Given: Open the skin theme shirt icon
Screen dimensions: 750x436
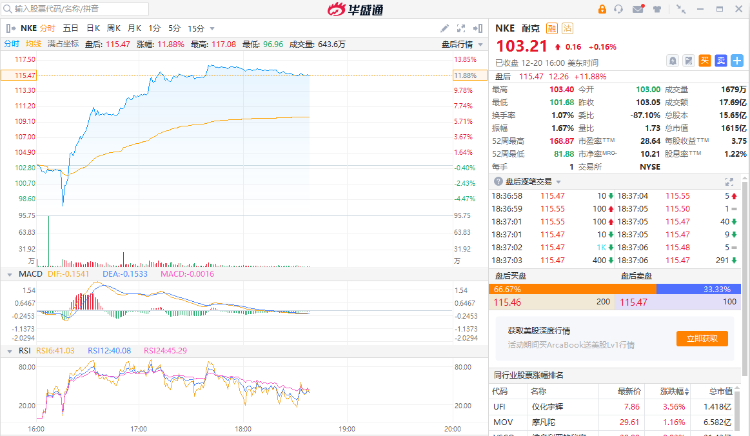Looking at the screenshot, I should click(x=657, y=9).
